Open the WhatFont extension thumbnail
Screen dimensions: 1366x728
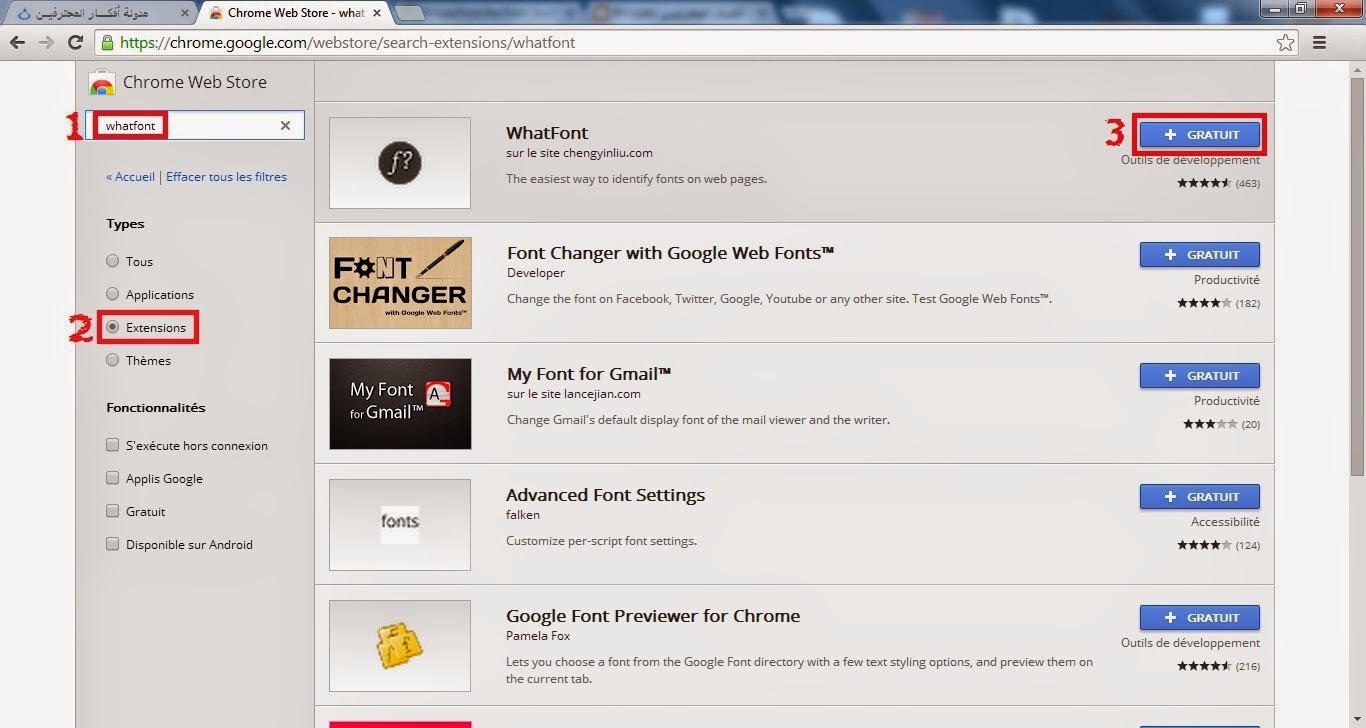[x=400, y=163]
